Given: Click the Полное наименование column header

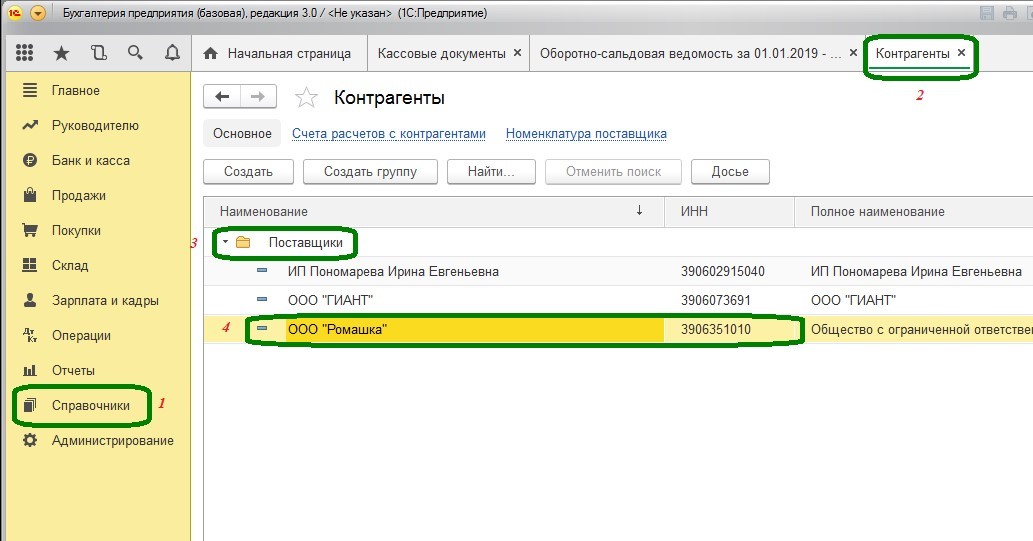Looking at the screenshot, I should 914,212.
